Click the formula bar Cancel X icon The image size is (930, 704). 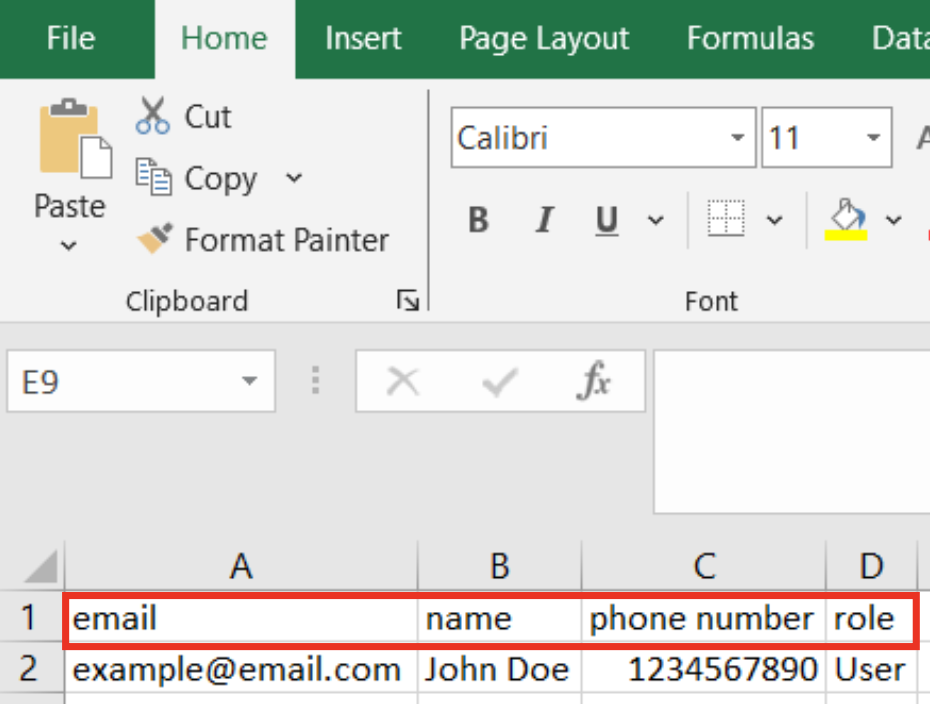[403, 381]
